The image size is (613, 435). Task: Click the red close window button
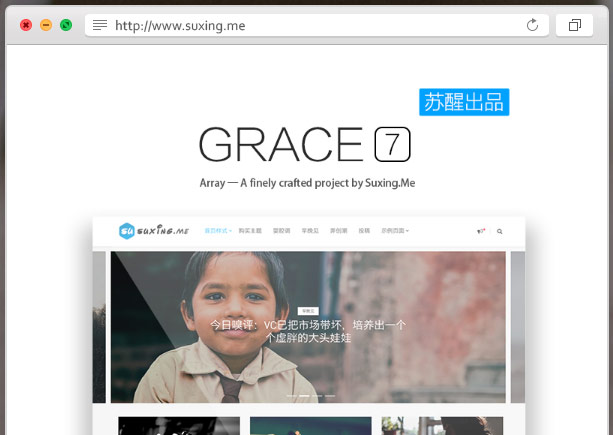pyautogui.click(x=26, y=25)
